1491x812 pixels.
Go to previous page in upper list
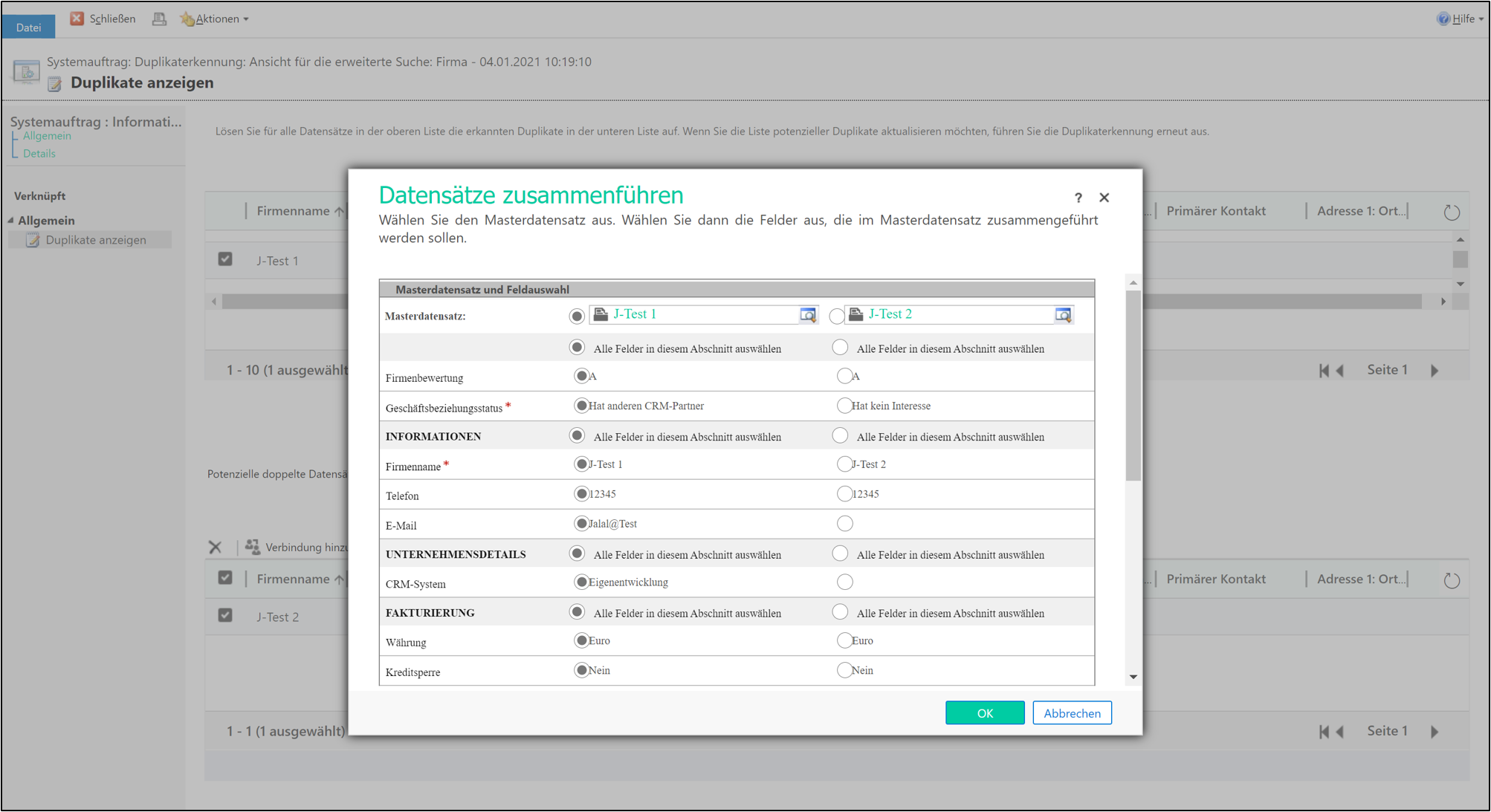click(1340, 371)
